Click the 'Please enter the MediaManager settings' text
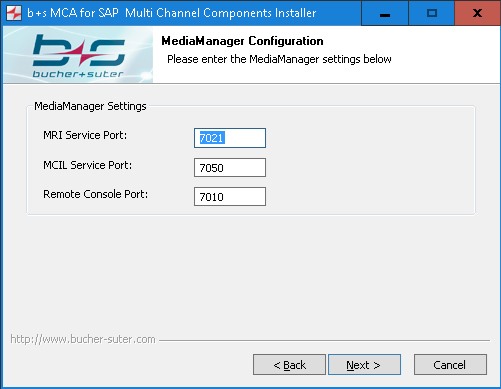Viewport: 501px width, 389px height. tap(279, 59)
